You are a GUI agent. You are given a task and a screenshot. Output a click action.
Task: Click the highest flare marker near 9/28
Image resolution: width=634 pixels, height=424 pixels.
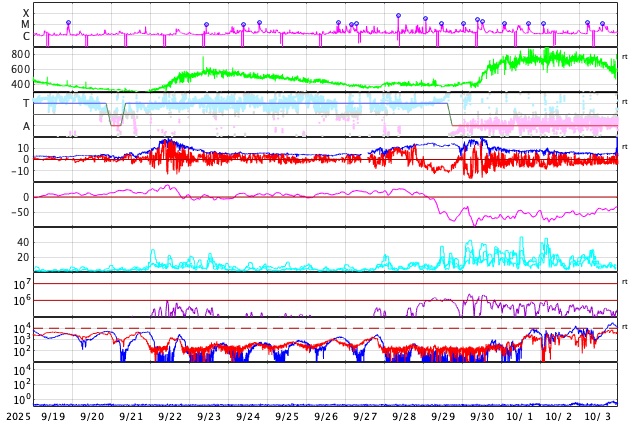coord(398,16)
